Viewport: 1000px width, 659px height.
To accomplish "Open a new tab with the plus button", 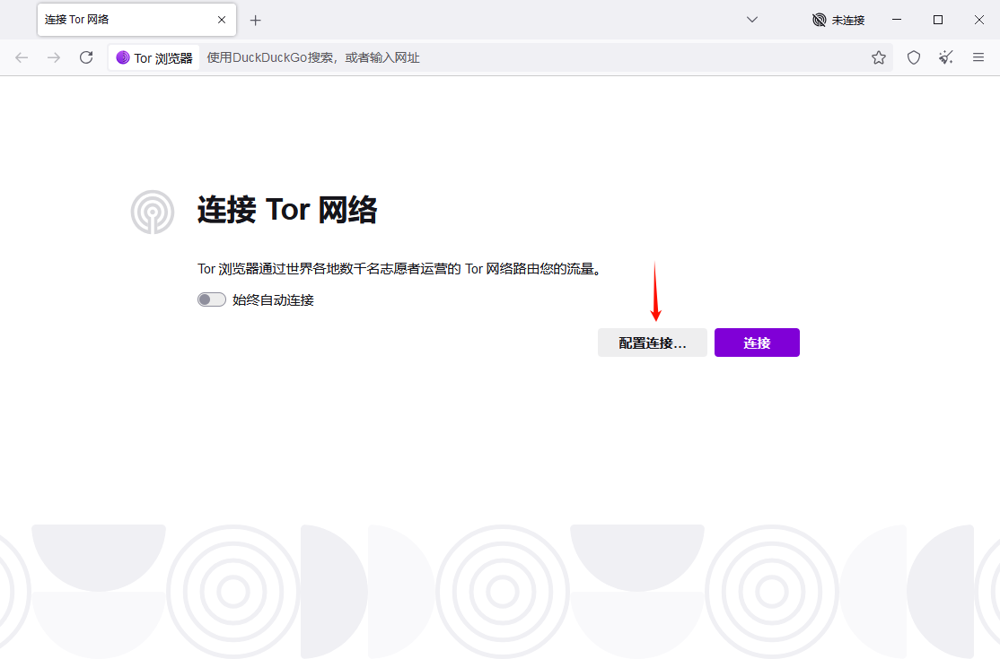I will pos(255,20).
